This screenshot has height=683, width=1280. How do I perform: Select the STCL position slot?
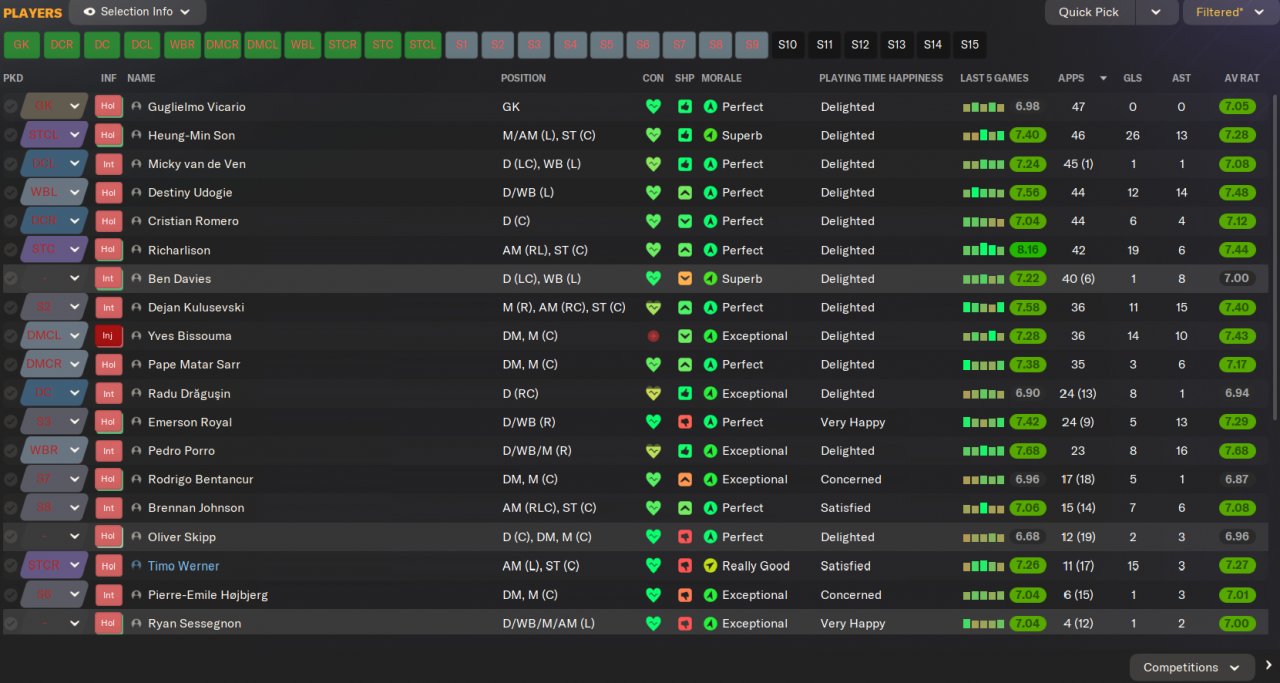click(x=422, y=45)
